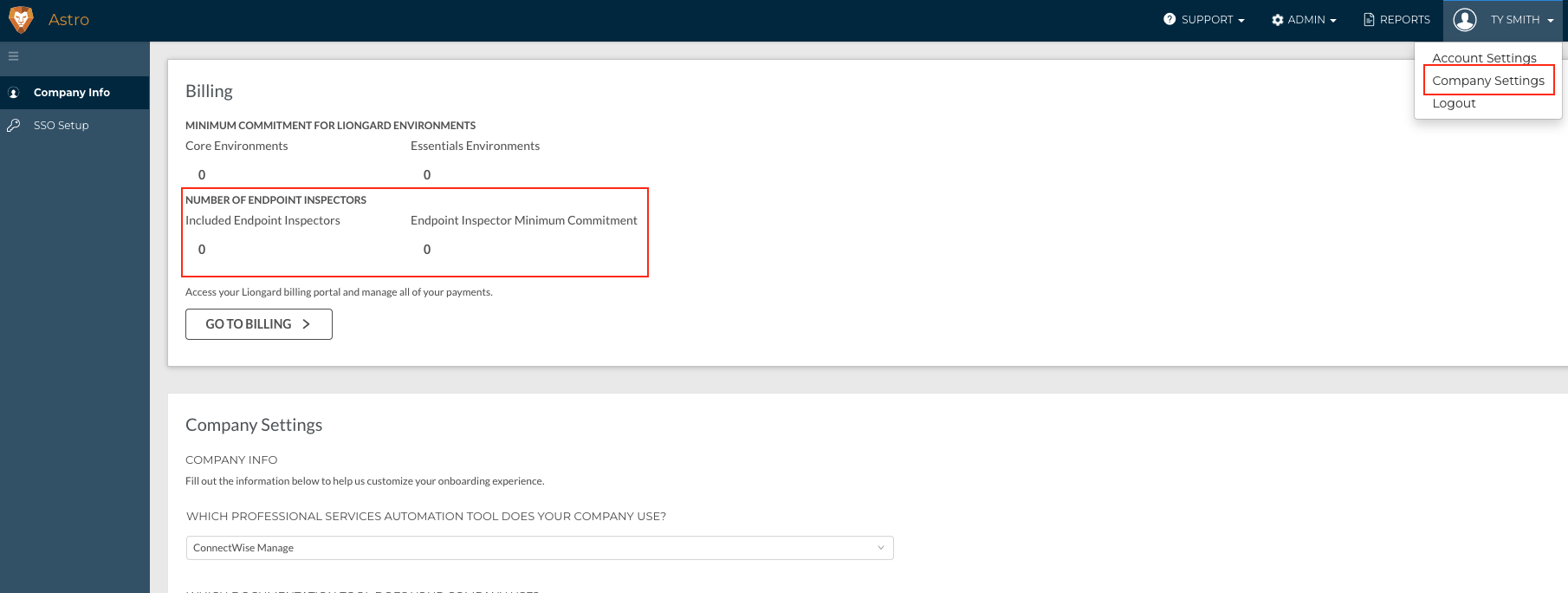
Task: Click the Billing section heading
Action: pyautogui.click(x=209, y=91)
